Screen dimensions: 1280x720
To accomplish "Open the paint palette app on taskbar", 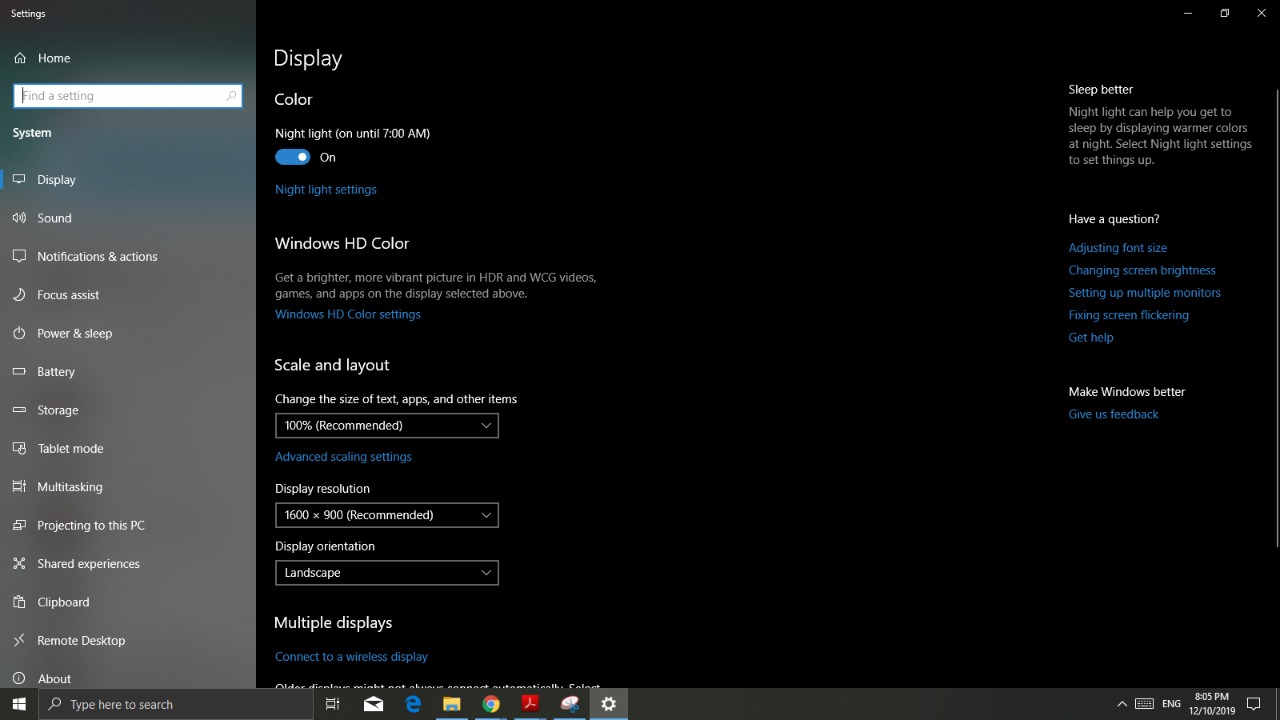I will click(569, 704).
